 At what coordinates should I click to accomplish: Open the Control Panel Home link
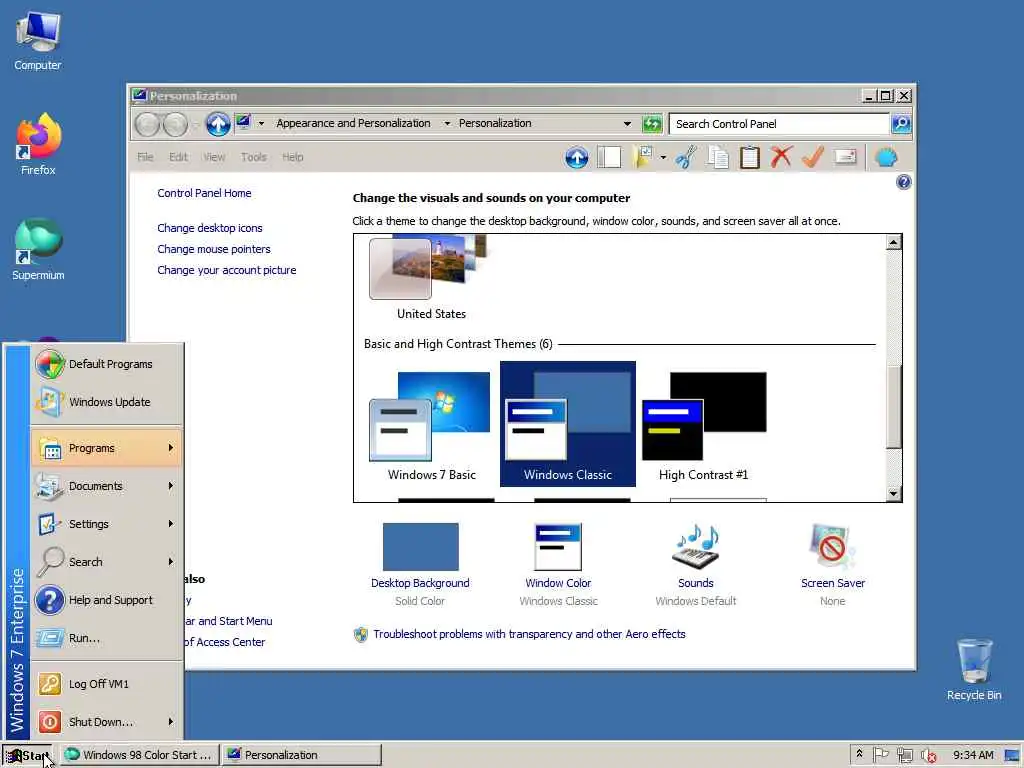[204, 193]
